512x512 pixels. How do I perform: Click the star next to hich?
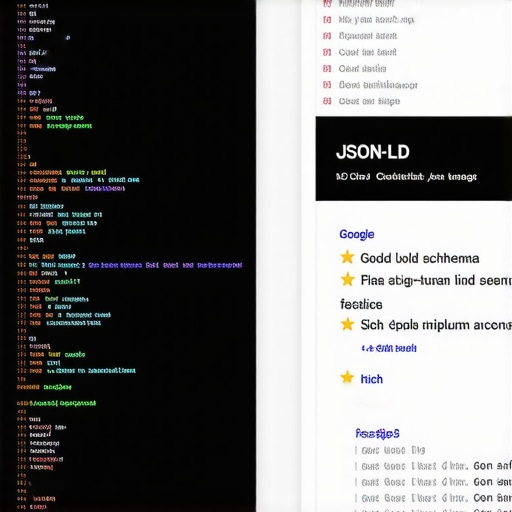347,377
